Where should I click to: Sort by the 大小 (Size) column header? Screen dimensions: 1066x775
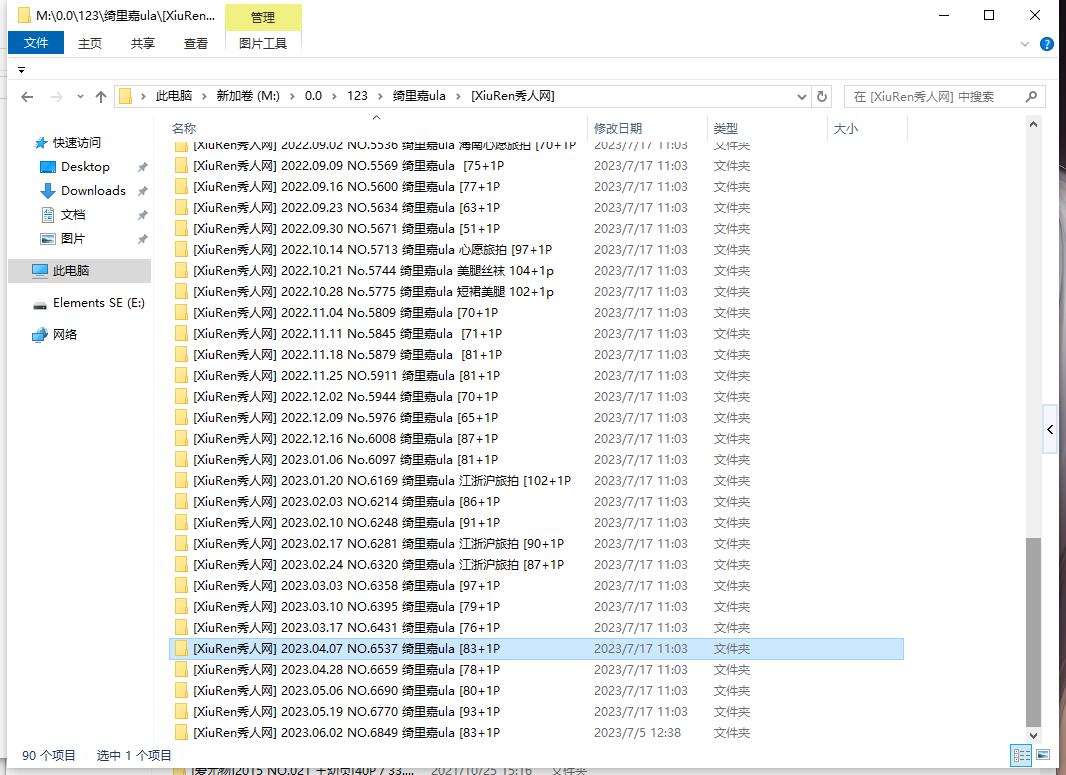coord(846,128)
